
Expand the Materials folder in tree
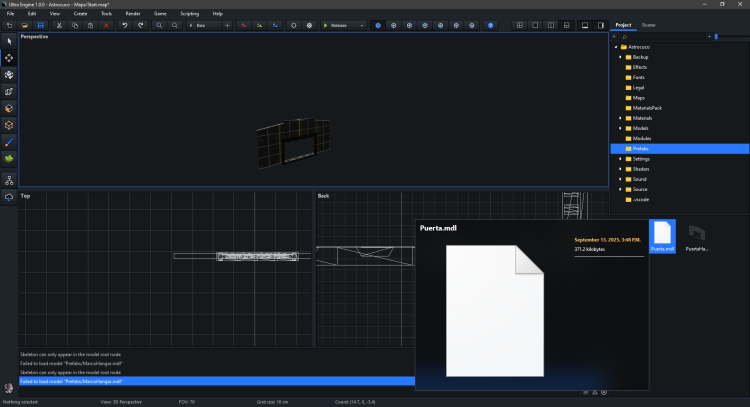click(x=620, y=118)
